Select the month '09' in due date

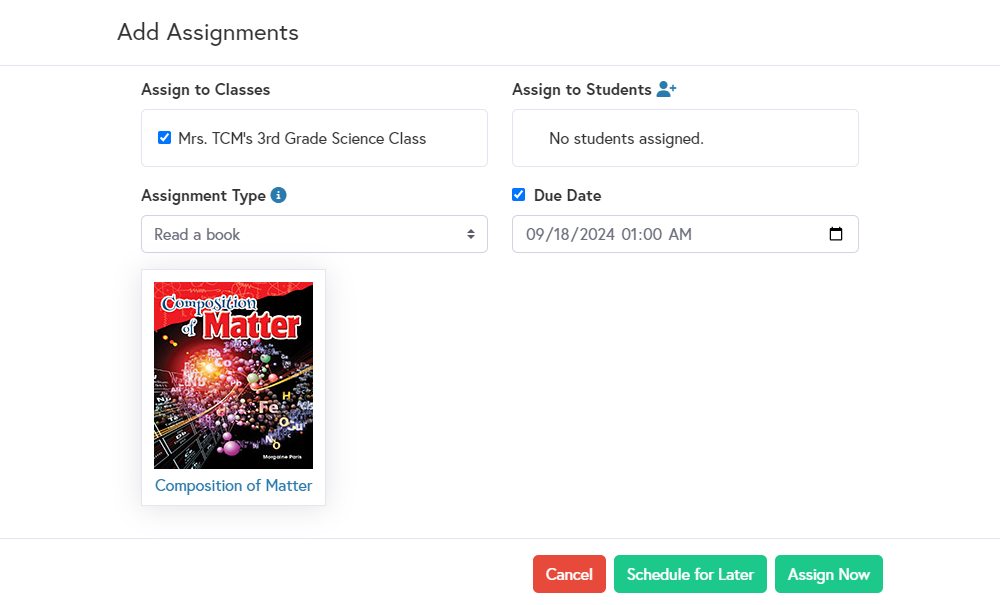pos(536,235)
